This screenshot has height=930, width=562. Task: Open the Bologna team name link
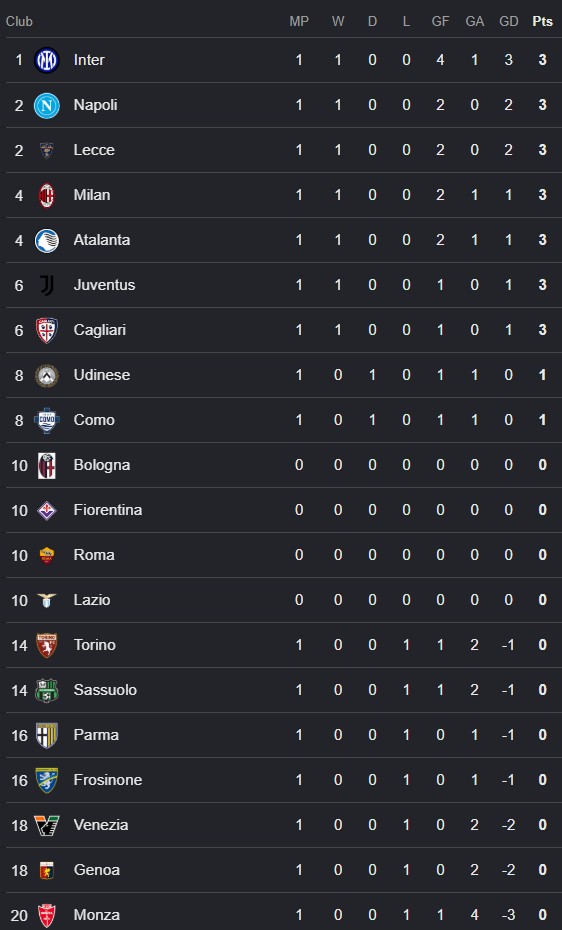[x=101, y=465]
